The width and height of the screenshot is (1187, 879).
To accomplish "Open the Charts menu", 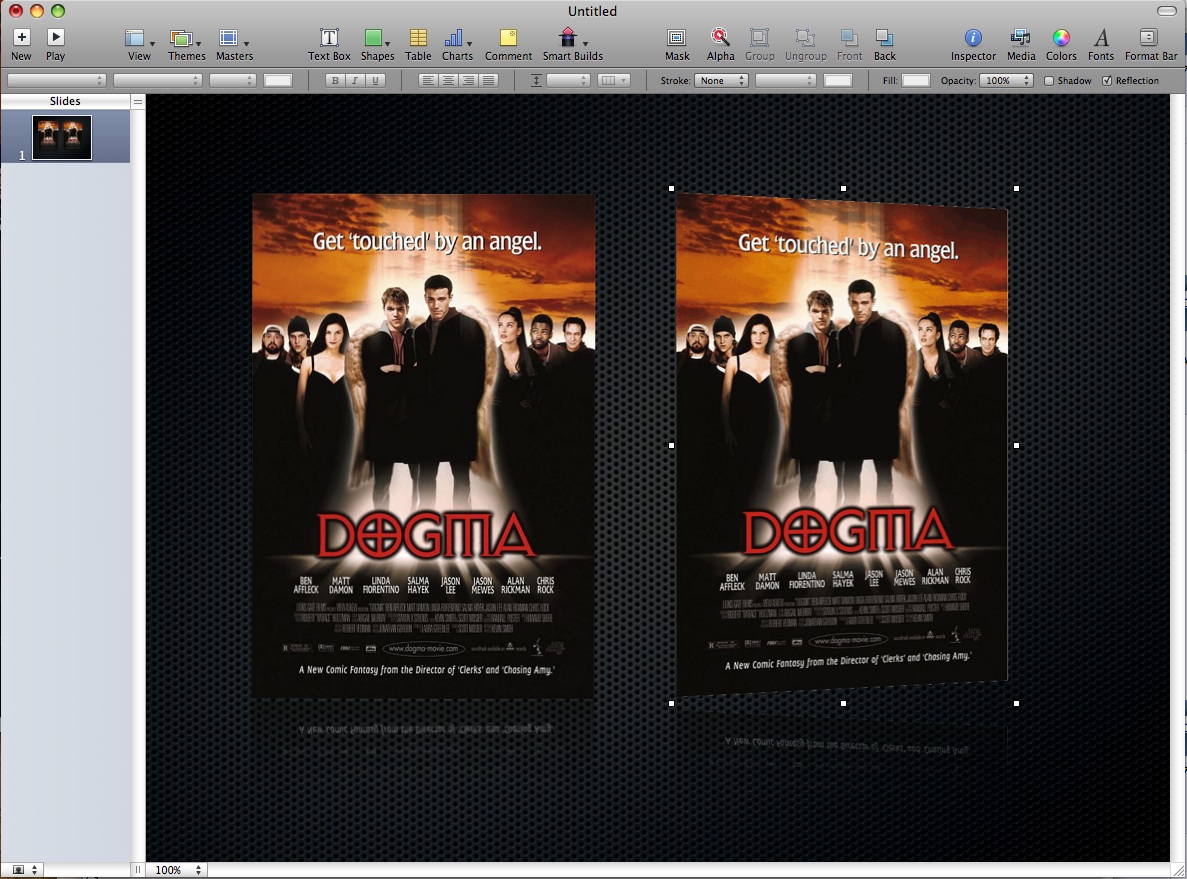I will (x=457, y=45).
